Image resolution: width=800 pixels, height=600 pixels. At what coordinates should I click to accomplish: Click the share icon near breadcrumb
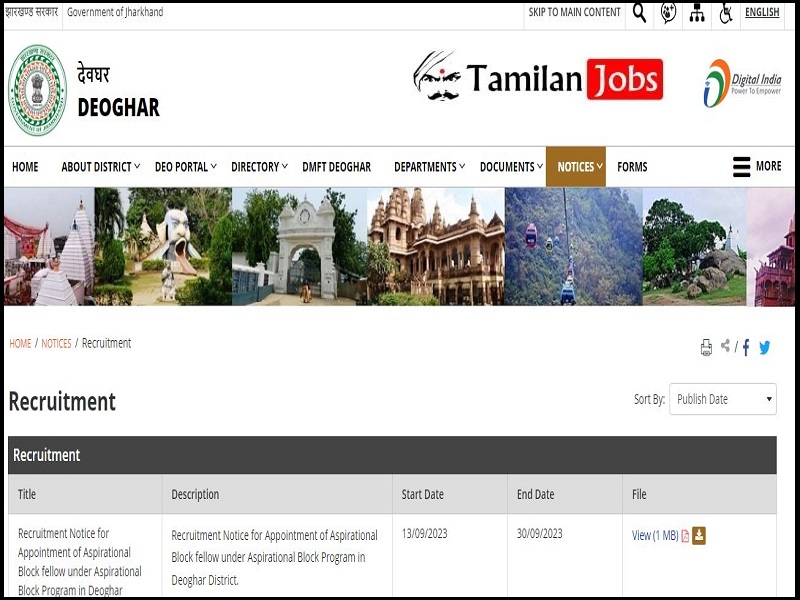725,346
